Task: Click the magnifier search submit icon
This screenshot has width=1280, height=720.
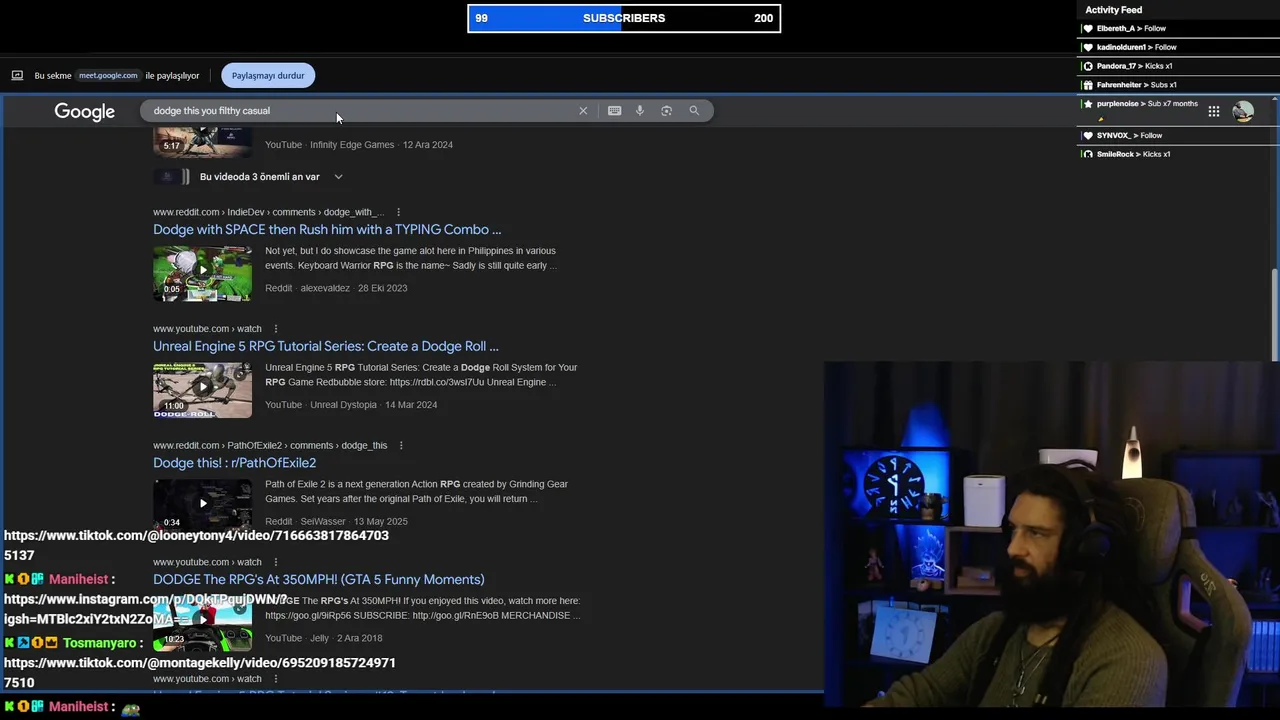Action: pyautogui.click(x=694, y=111)
